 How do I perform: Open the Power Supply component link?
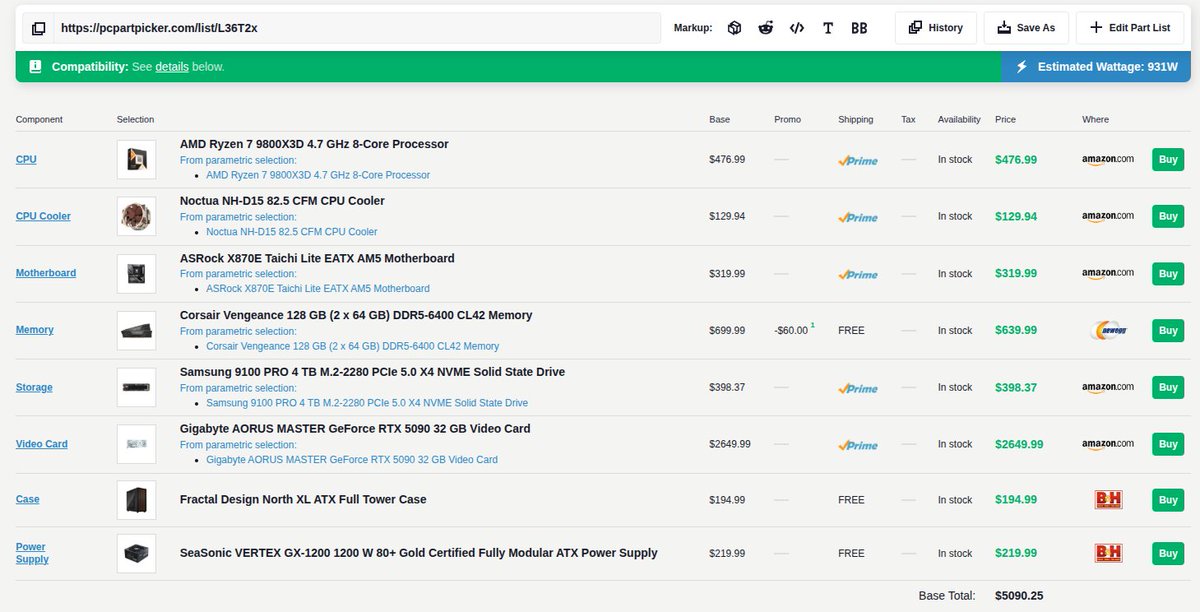click(x=32, y=553)
